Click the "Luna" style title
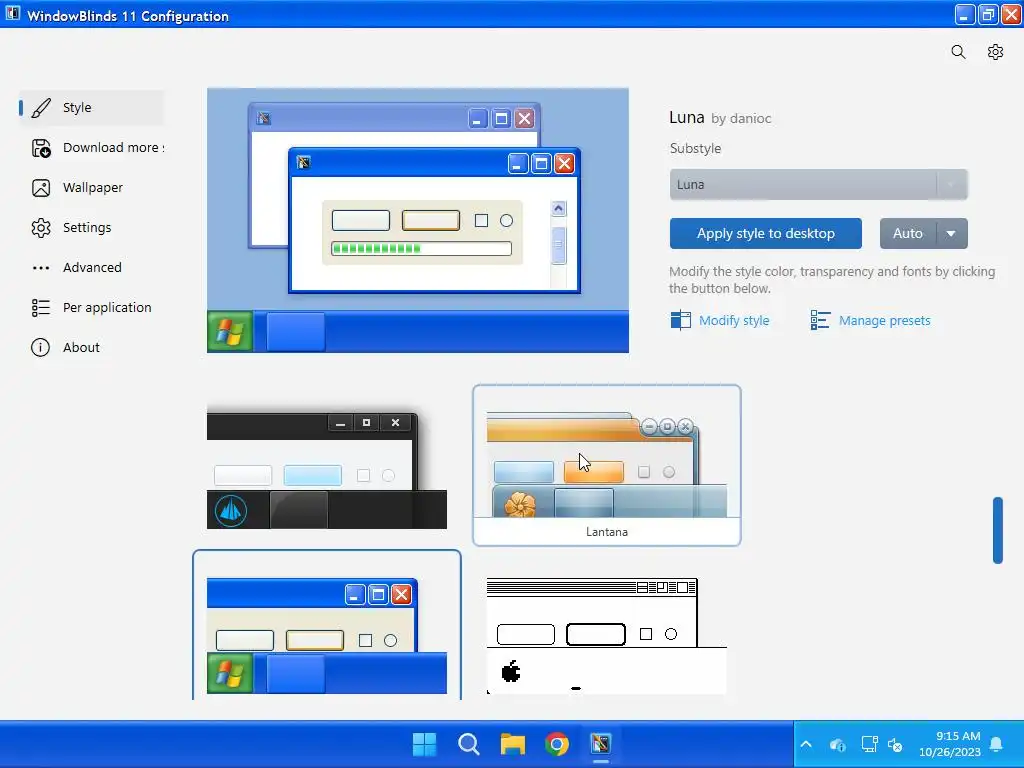1024x768 pixels. click(x=687, y=118)
